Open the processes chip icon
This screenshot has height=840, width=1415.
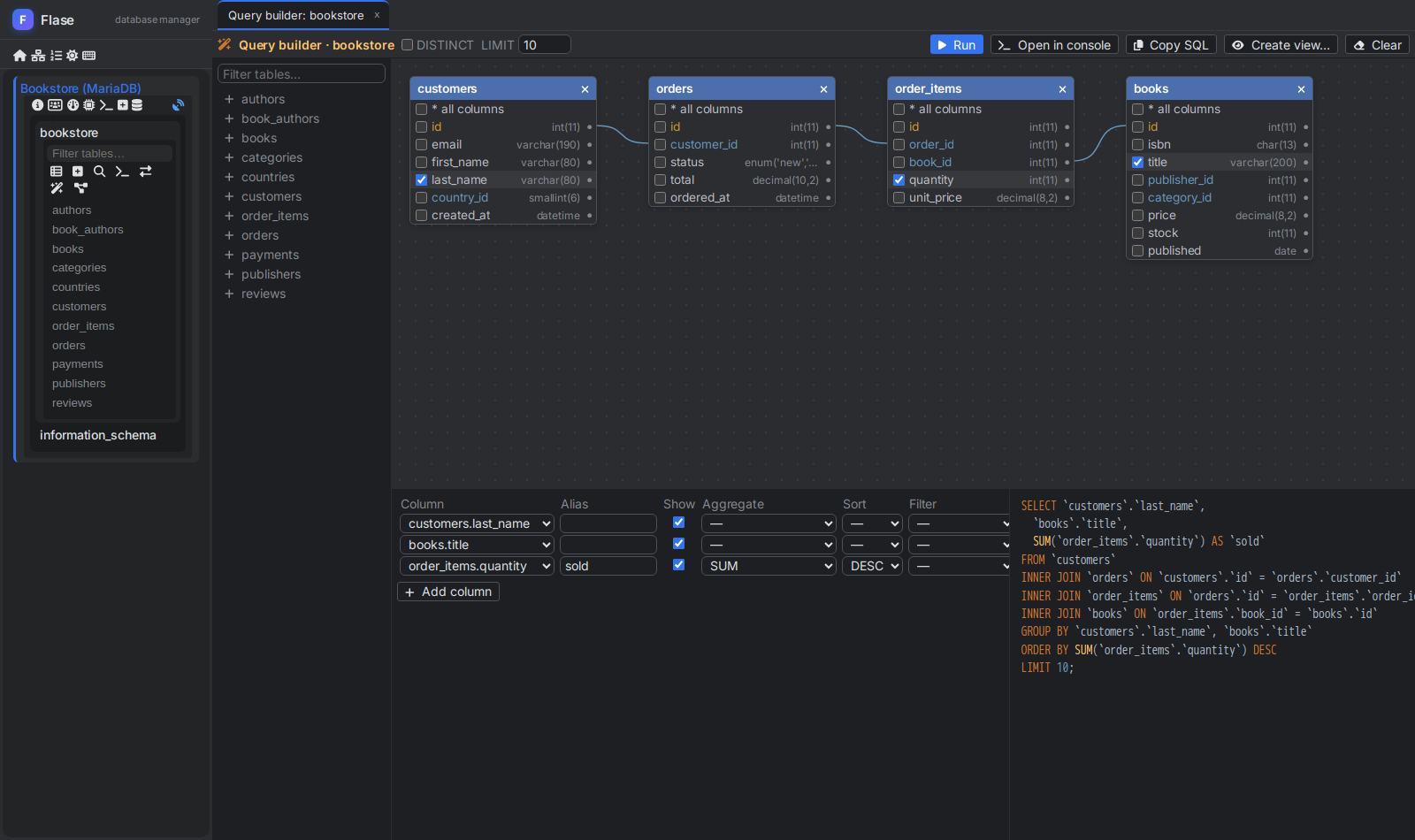(x=88, y=105)
